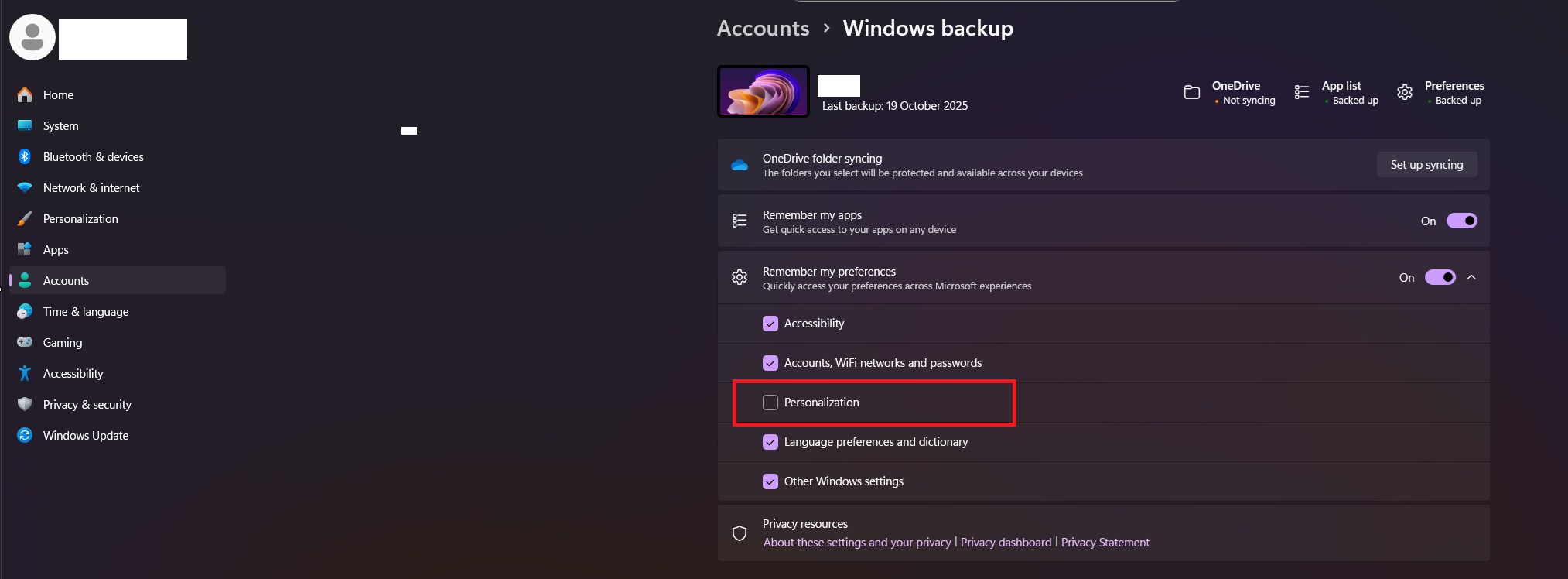Click the Network & internet wifi icon
The height and width of the screenshot is (579, 1568).
click(x=25, y=187)
